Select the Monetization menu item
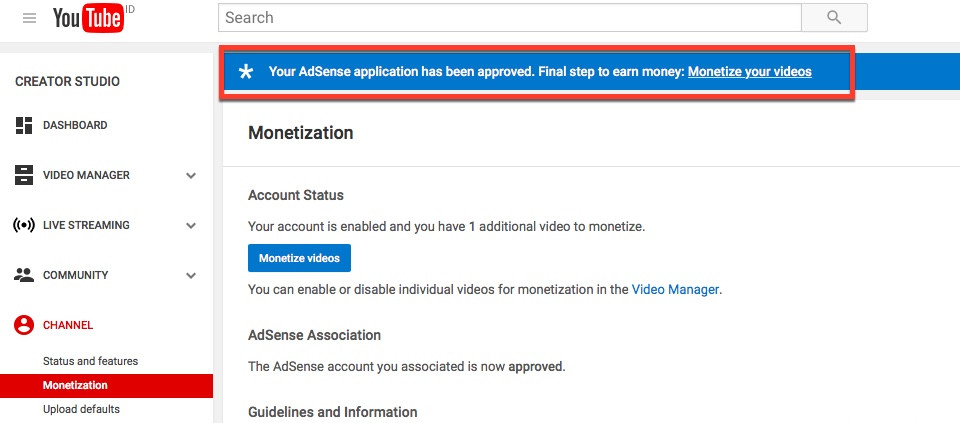Screen dimensions: 960x423 (x=75, y=385)
